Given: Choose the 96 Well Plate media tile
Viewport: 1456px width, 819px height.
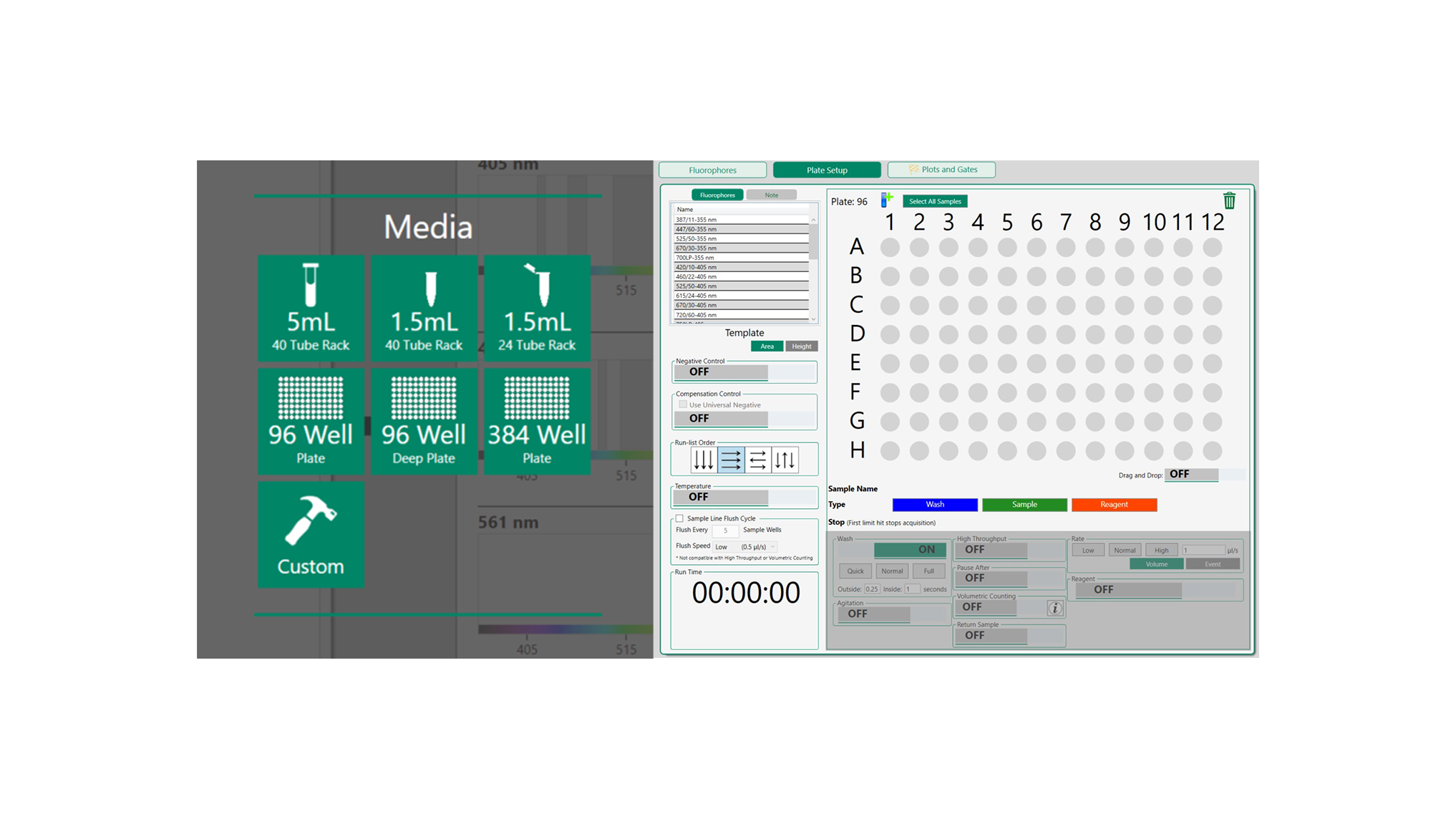Looking at the screenshot, I should coord(310,420).
